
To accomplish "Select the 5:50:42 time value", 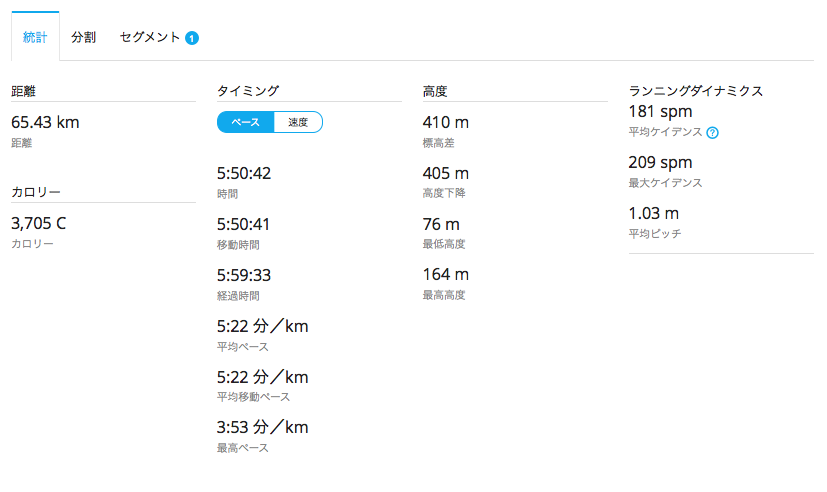I will coord(244,173).
